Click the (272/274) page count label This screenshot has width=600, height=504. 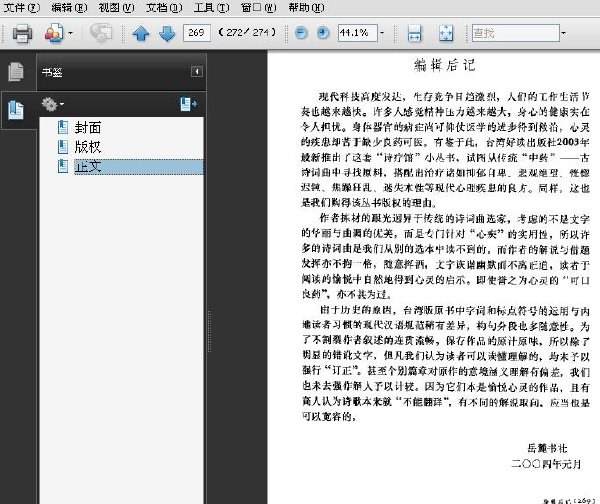[x=247, y=33]
